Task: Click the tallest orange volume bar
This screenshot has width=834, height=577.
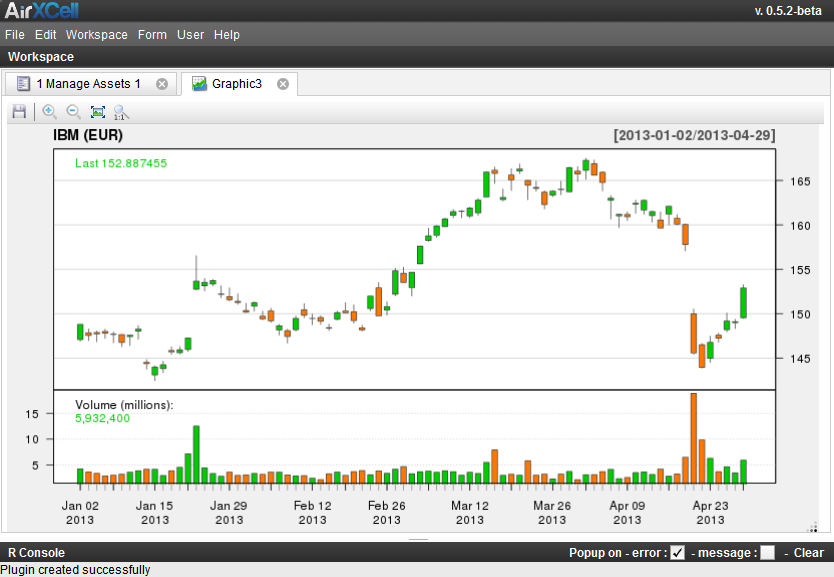Action: point(694,438)
